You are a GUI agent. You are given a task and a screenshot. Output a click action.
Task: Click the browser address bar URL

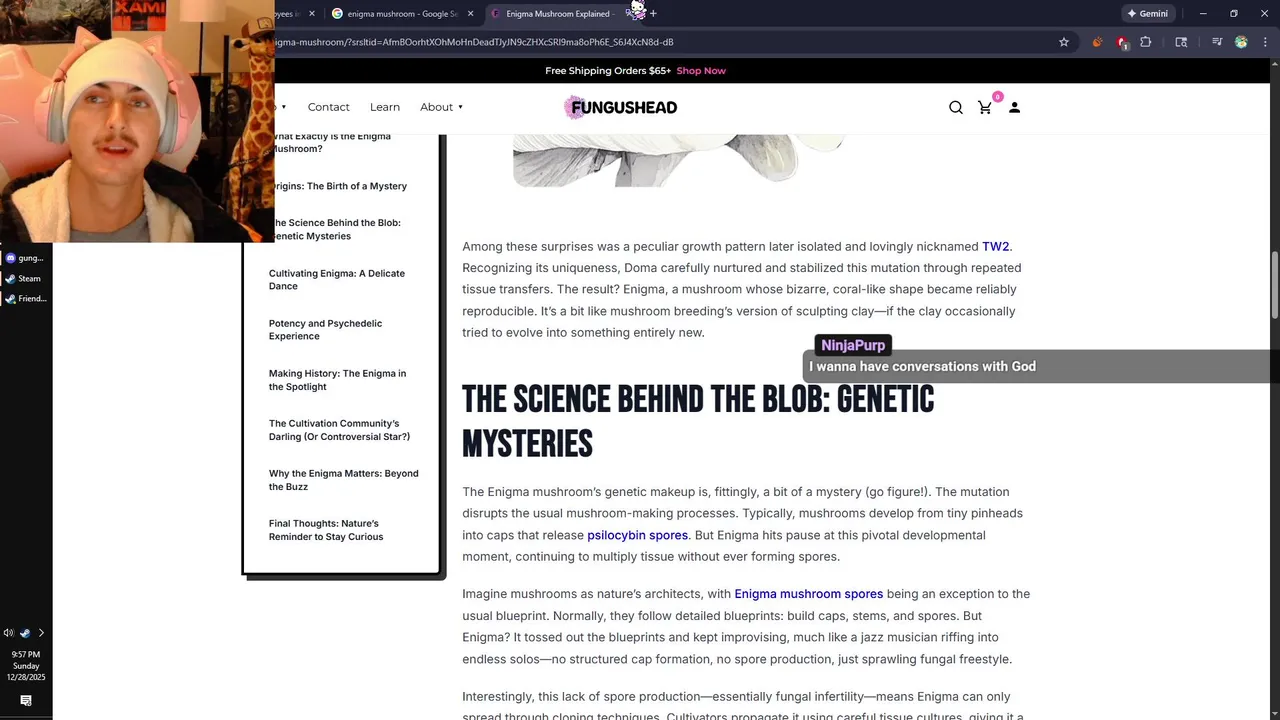pos(474,42)
